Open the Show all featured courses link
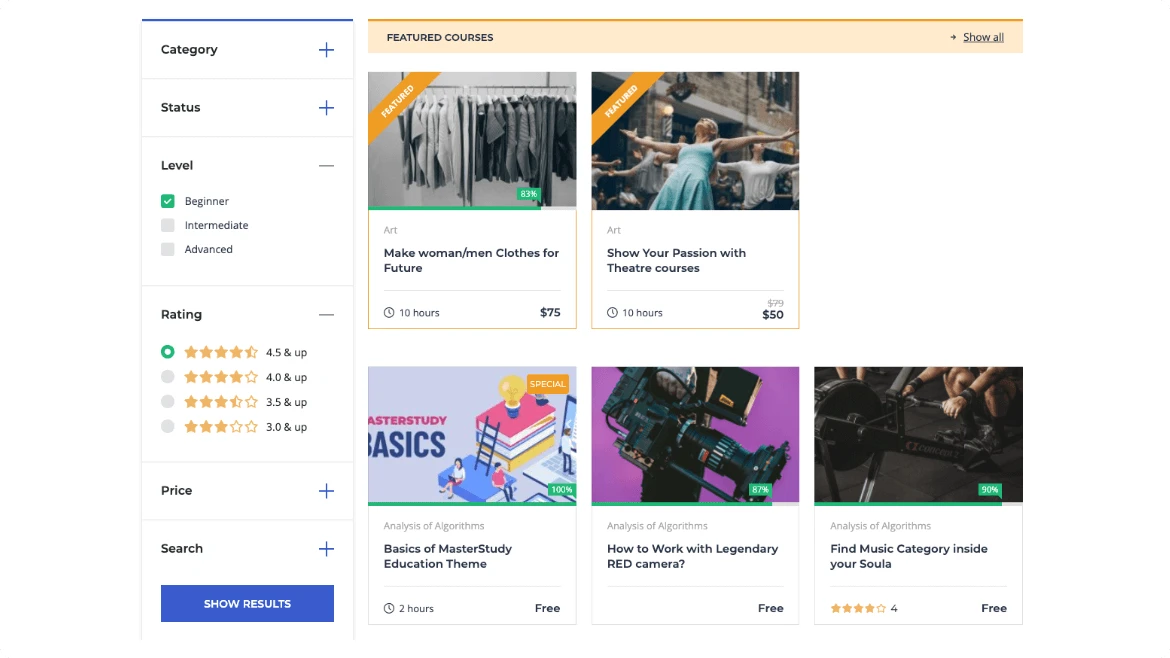Image resolution: width=1170 pixels, height=658 pixels. click(983, 37)
